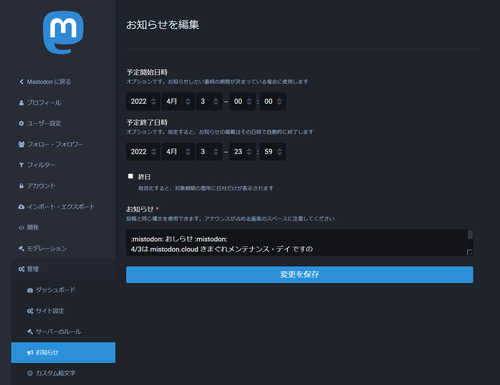
Task: Click the 変更を保存 save button
Action: (299, 274)
